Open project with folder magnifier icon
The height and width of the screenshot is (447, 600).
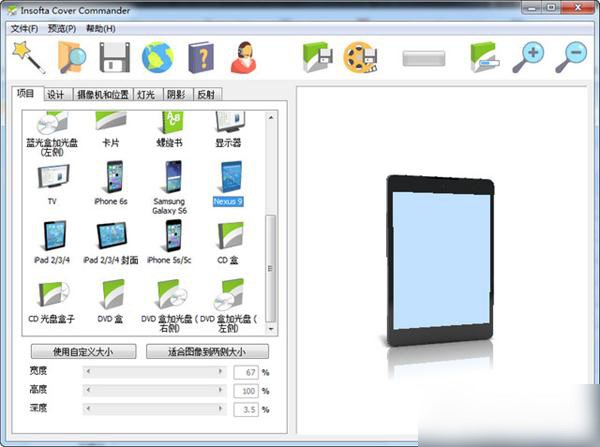click(72, 57)
